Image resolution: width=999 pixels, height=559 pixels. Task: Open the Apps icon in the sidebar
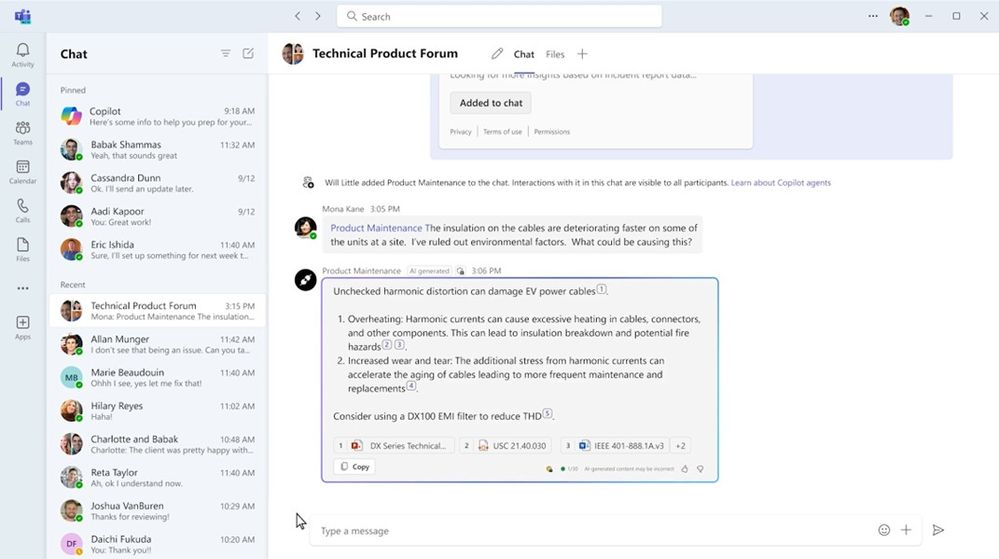click(23, 327)
